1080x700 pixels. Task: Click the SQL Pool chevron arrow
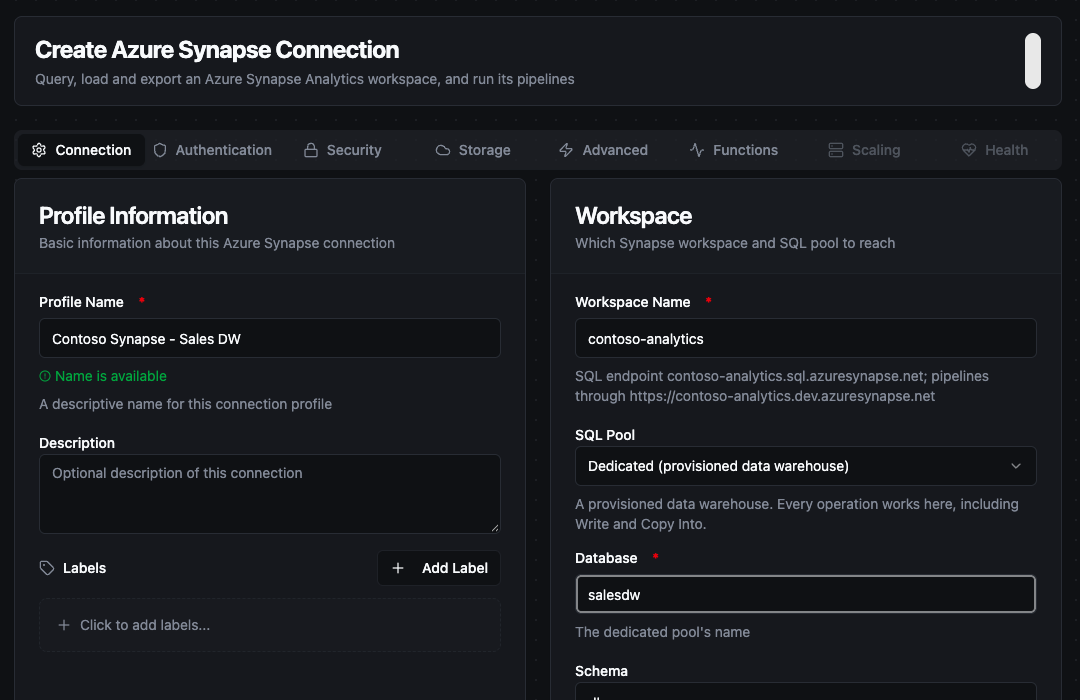tap(1016, 466)
